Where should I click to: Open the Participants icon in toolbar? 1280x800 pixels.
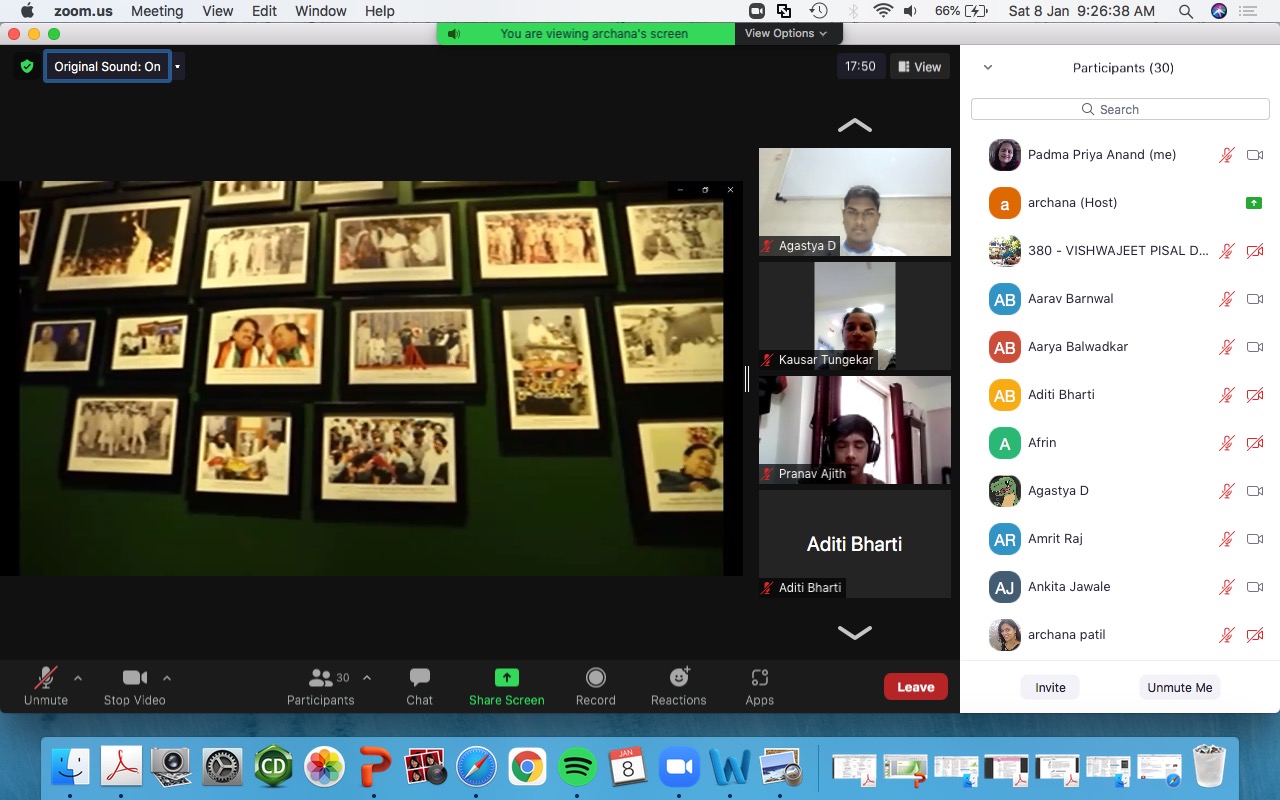click(321, 678)
